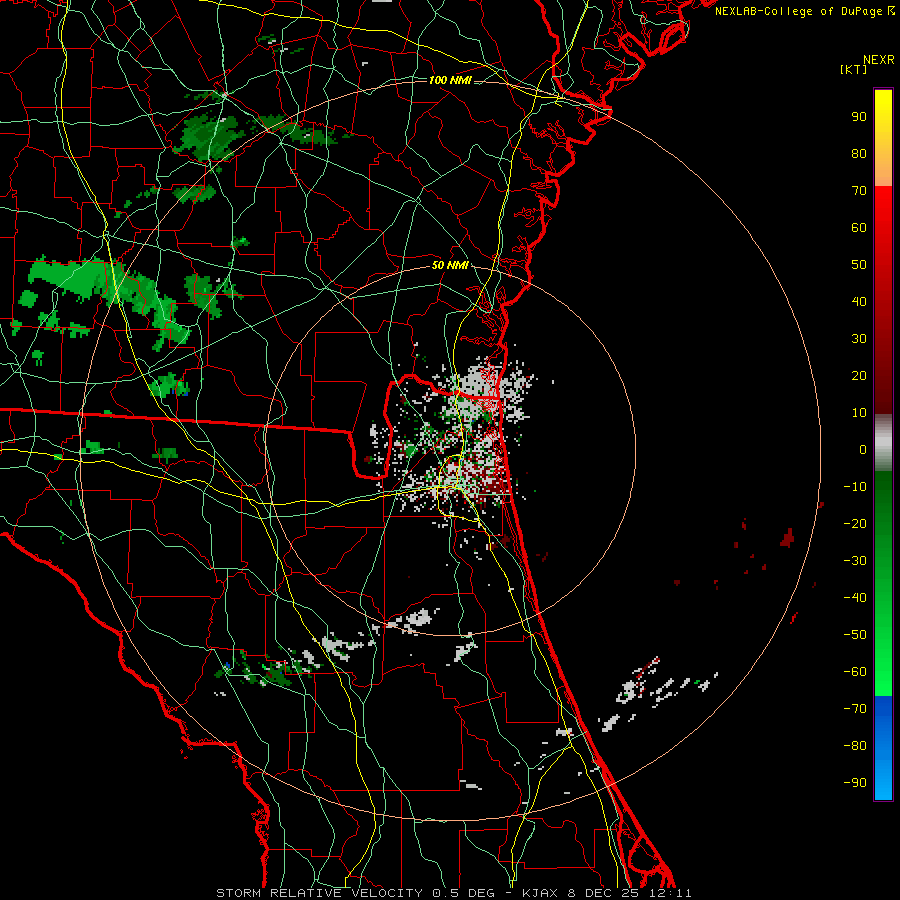
Task: Click the -80 value on velocity legend
Action: pyautogui.click(x=855, y=746)
